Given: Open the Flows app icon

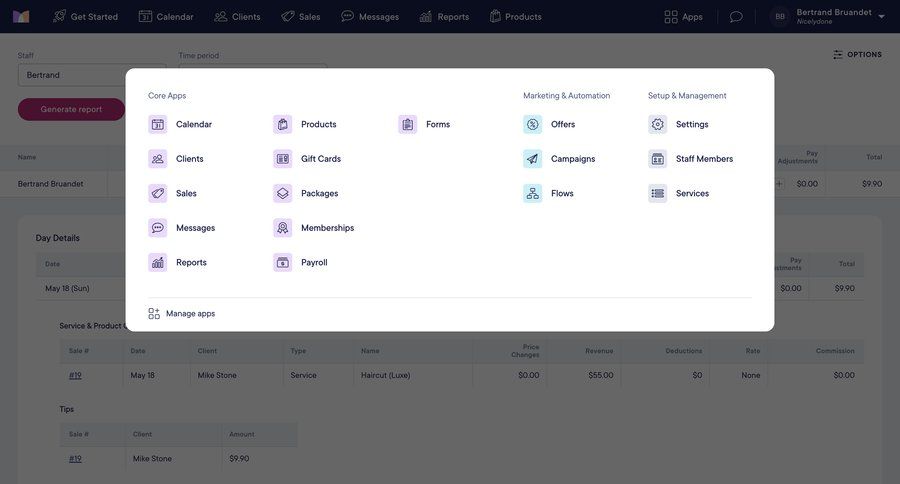Looking at the screenshot, I should pyautogui.click(x=533, y=193).
